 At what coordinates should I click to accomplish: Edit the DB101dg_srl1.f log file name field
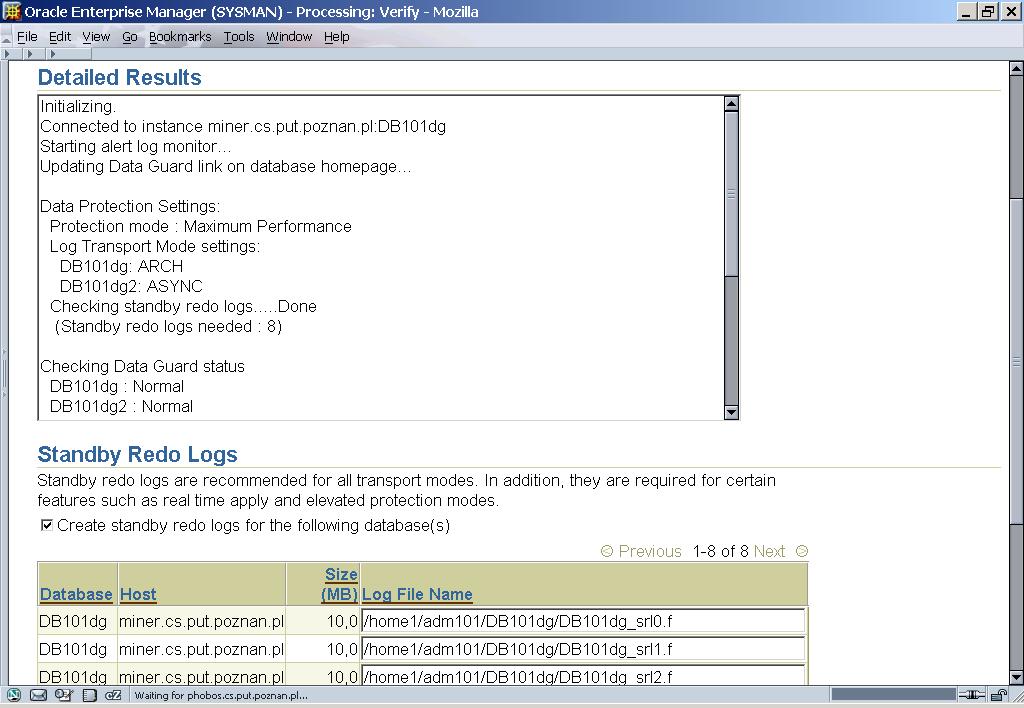tap(583, 649)
